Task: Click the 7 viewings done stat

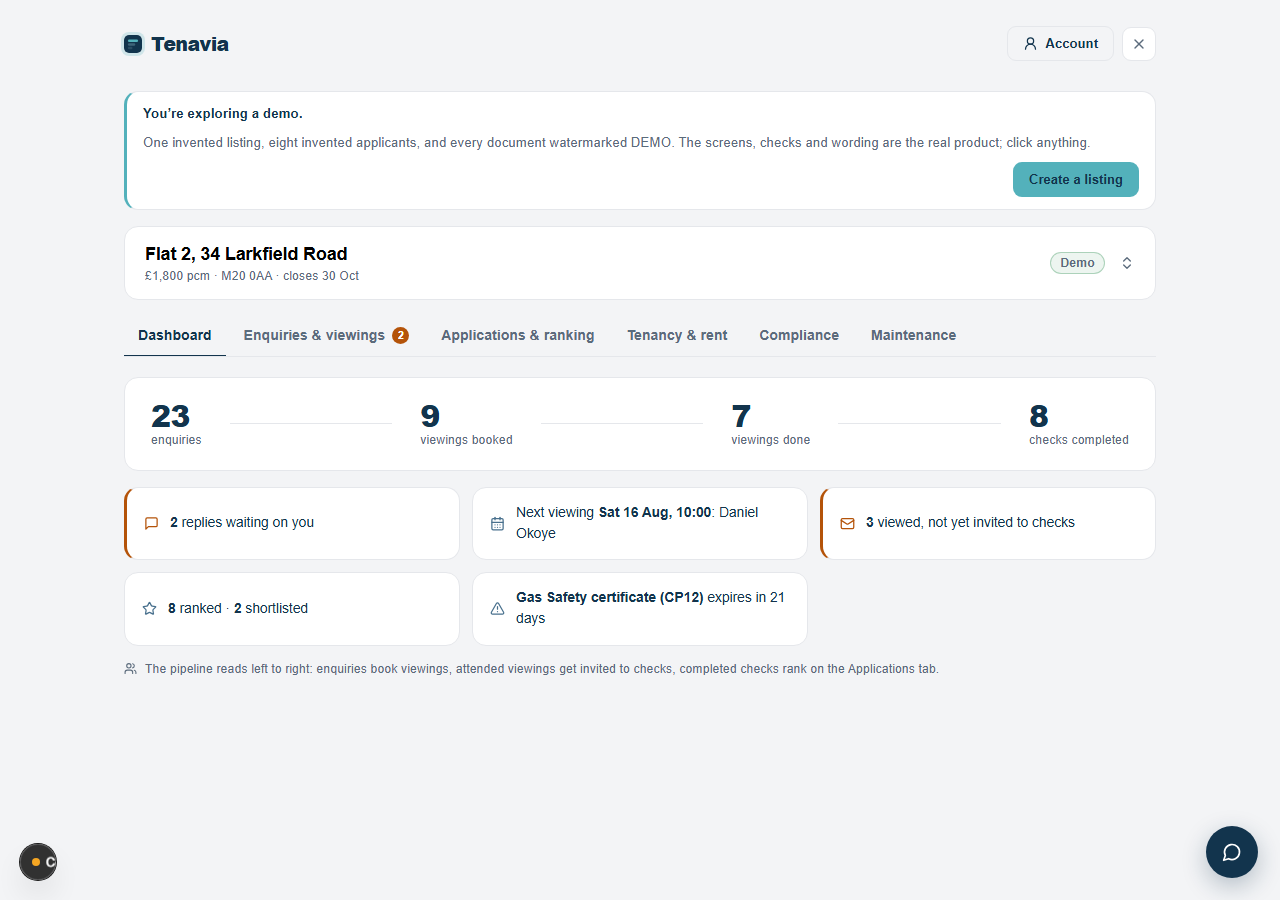Action: click(x=770, y=424)
